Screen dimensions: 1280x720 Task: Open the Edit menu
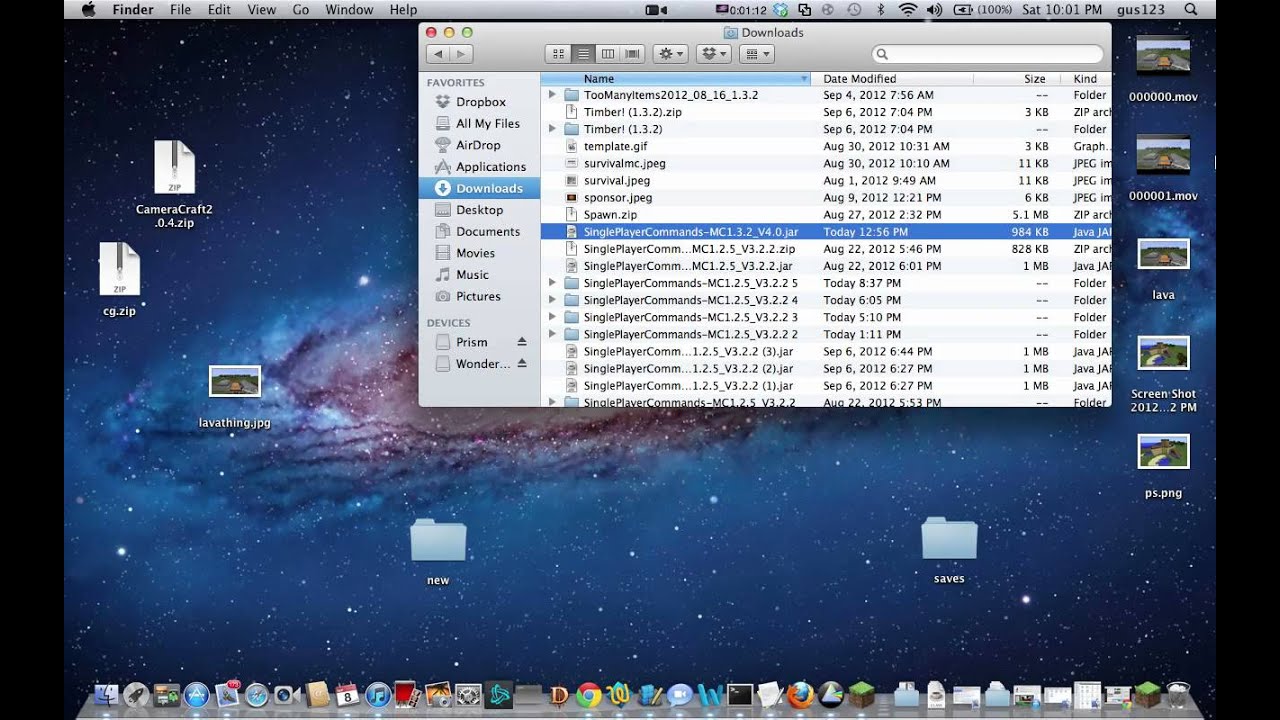pos(219,10)
